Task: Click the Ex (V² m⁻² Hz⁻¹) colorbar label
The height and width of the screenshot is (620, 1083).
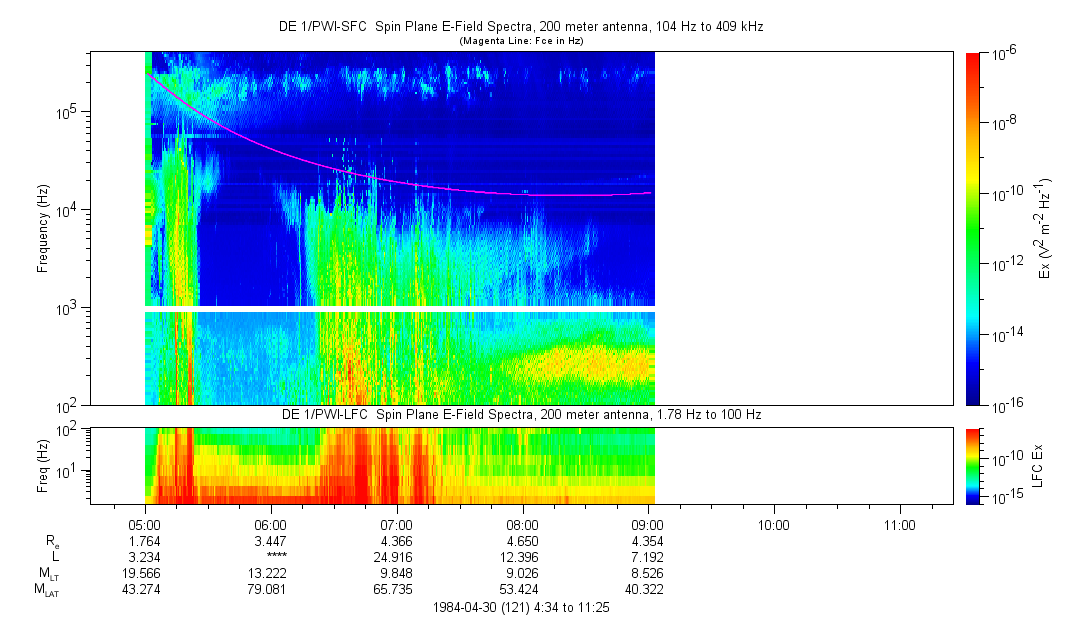Action: pyautogui.click(x=1045, y=228)
